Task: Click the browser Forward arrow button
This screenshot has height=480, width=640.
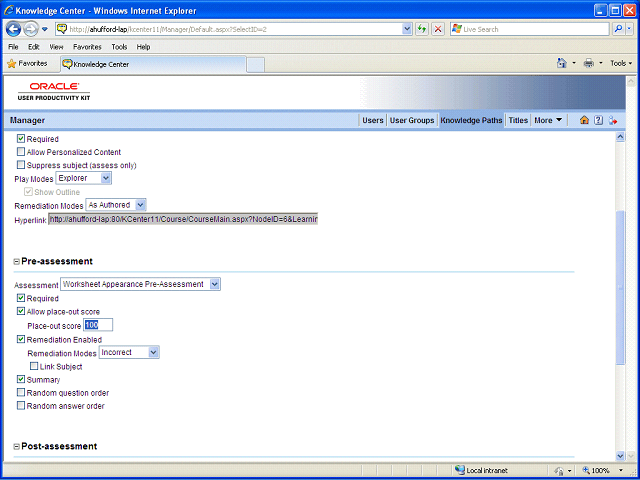Action: [31, 29]
